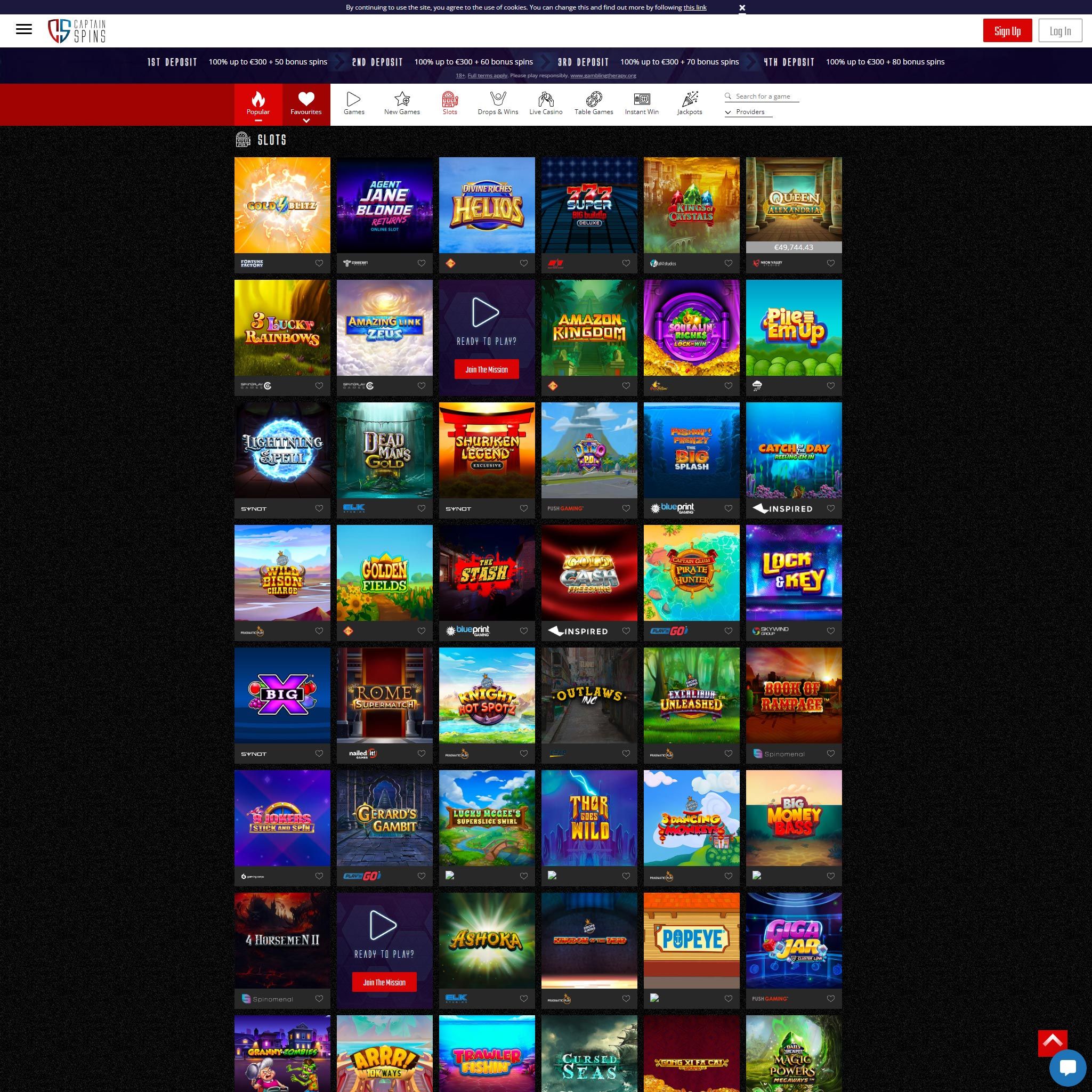The image size is (1092, 1092).
Task: Open the Lock & Key game
Action: click(x=794, y=573)
